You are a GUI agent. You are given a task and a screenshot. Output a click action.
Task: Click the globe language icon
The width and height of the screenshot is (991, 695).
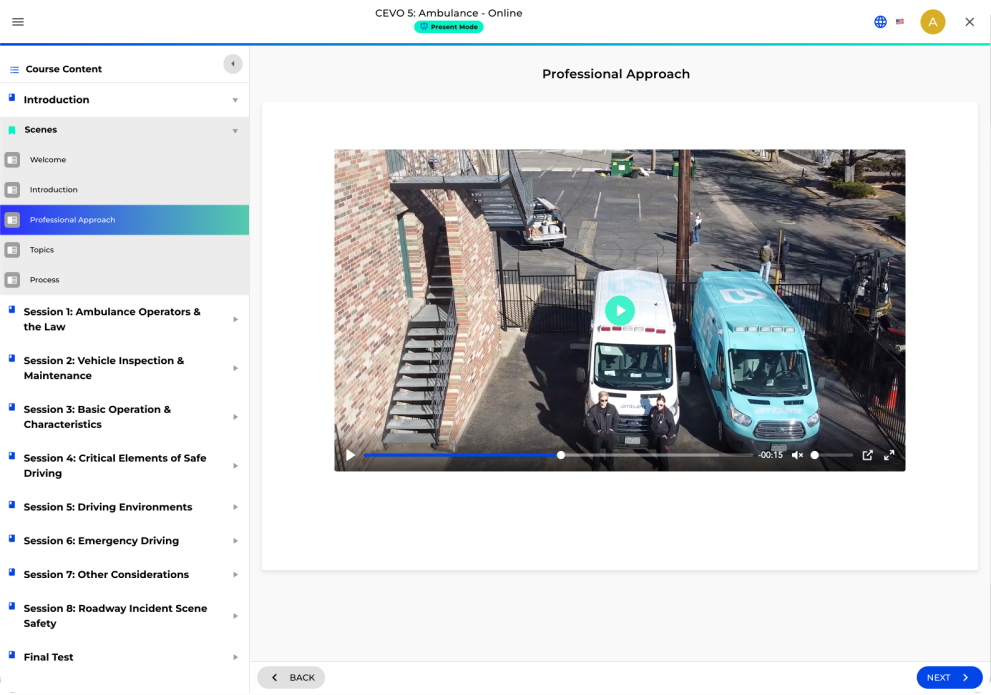[x=880, y=22]
